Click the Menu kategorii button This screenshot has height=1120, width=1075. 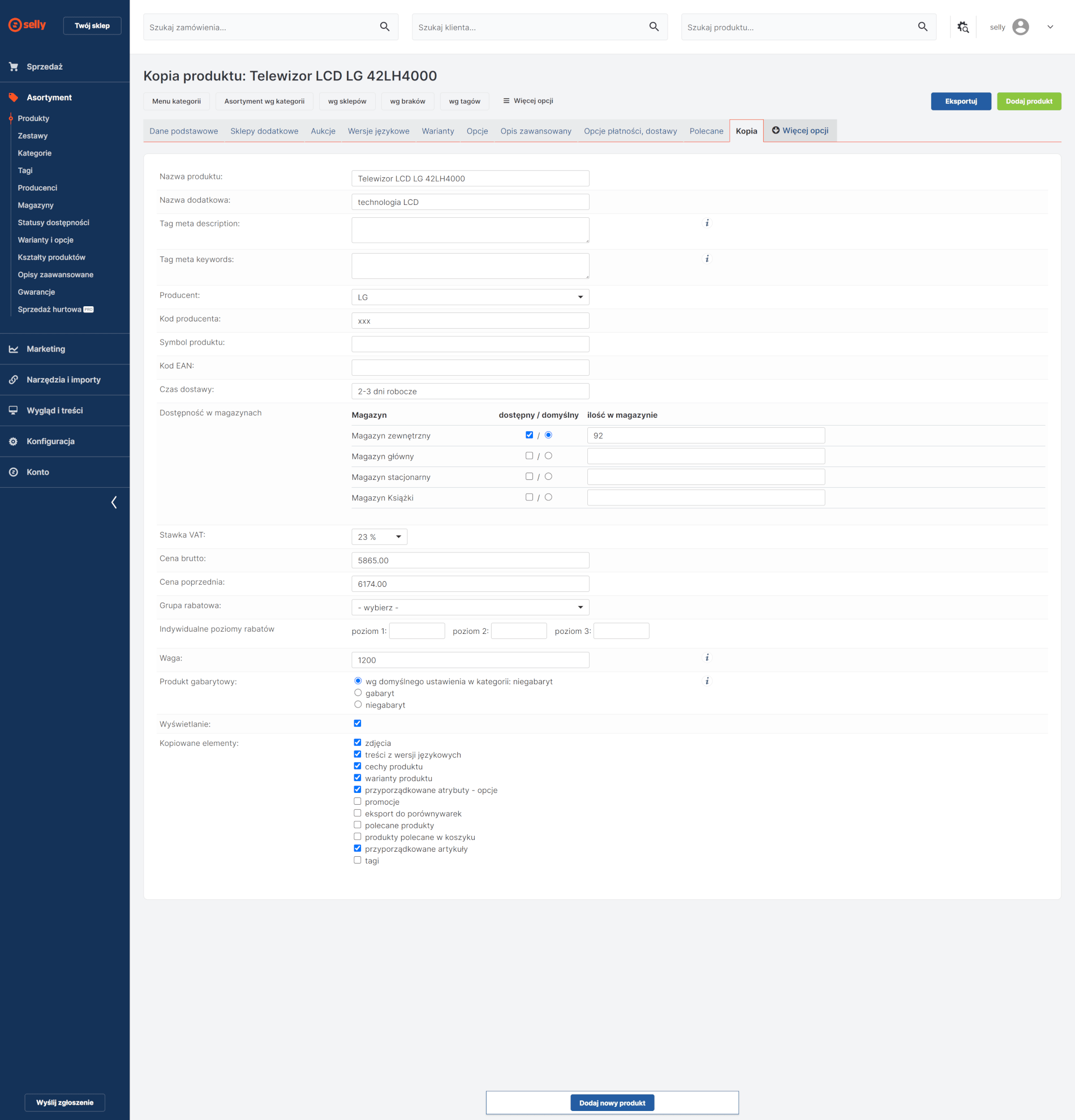tap(177, 101)
